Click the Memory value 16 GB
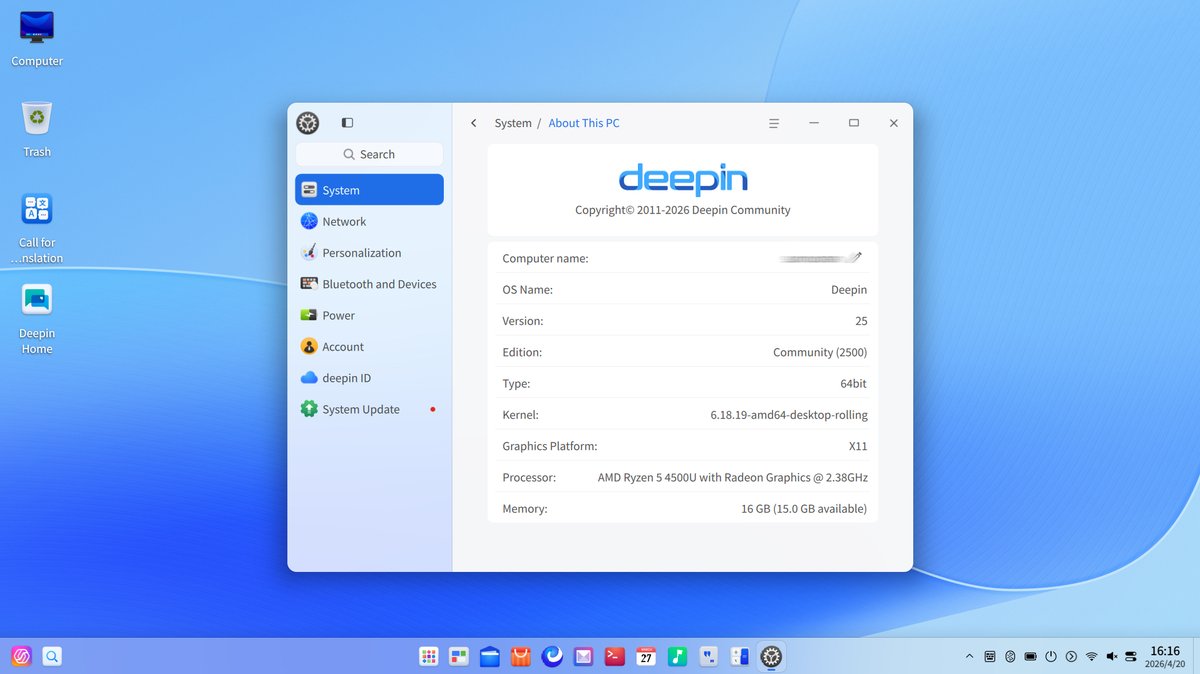1200x674 pixels. 804,508
